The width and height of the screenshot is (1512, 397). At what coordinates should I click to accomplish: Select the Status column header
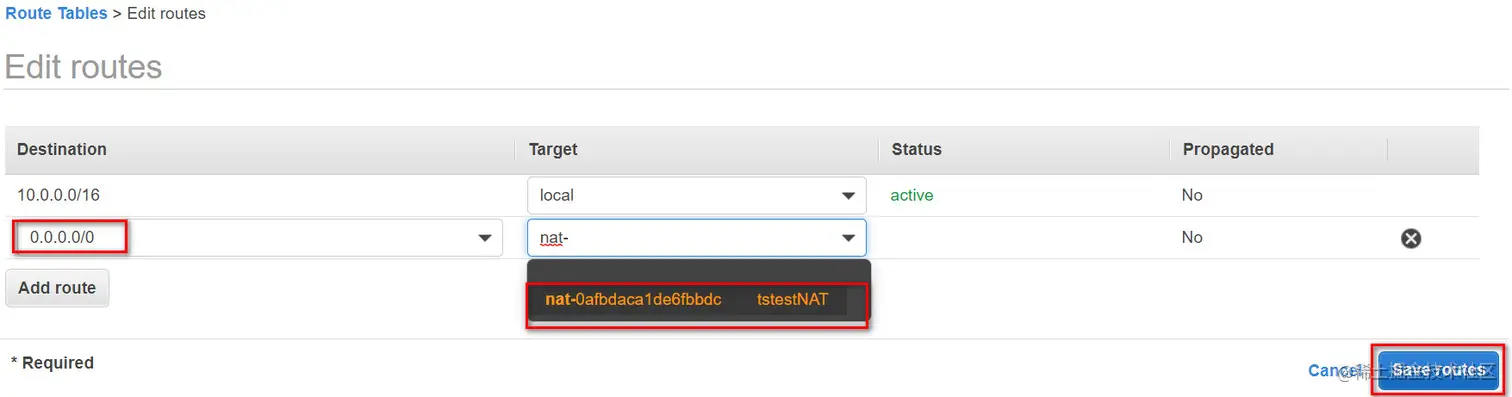point(917,149)
